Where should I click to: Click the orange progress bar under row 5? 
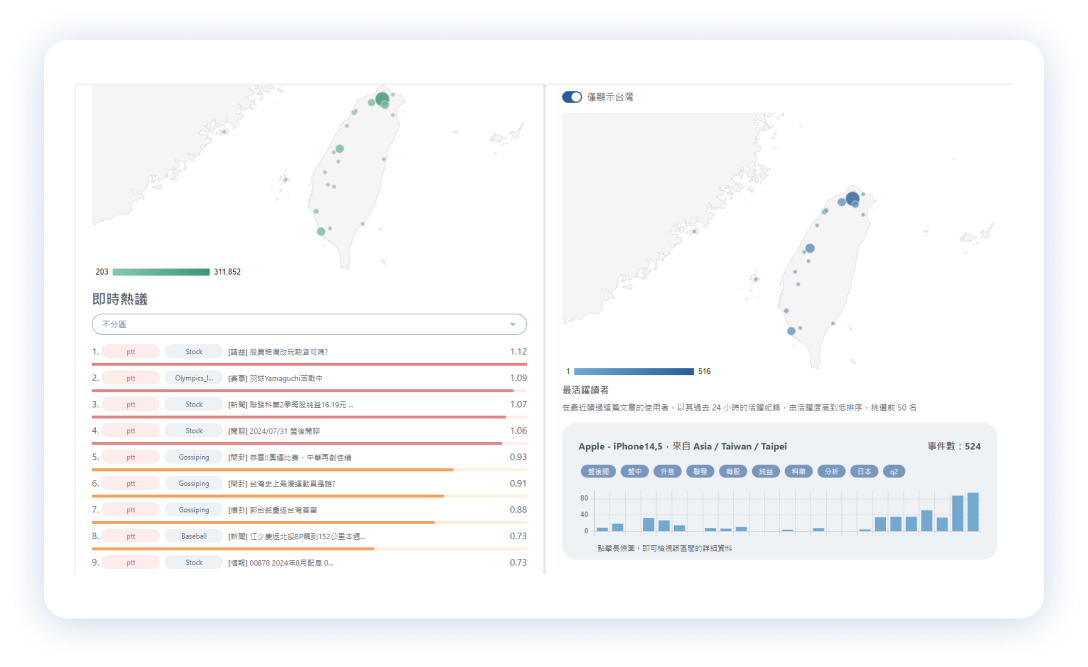tap(272, 470)
